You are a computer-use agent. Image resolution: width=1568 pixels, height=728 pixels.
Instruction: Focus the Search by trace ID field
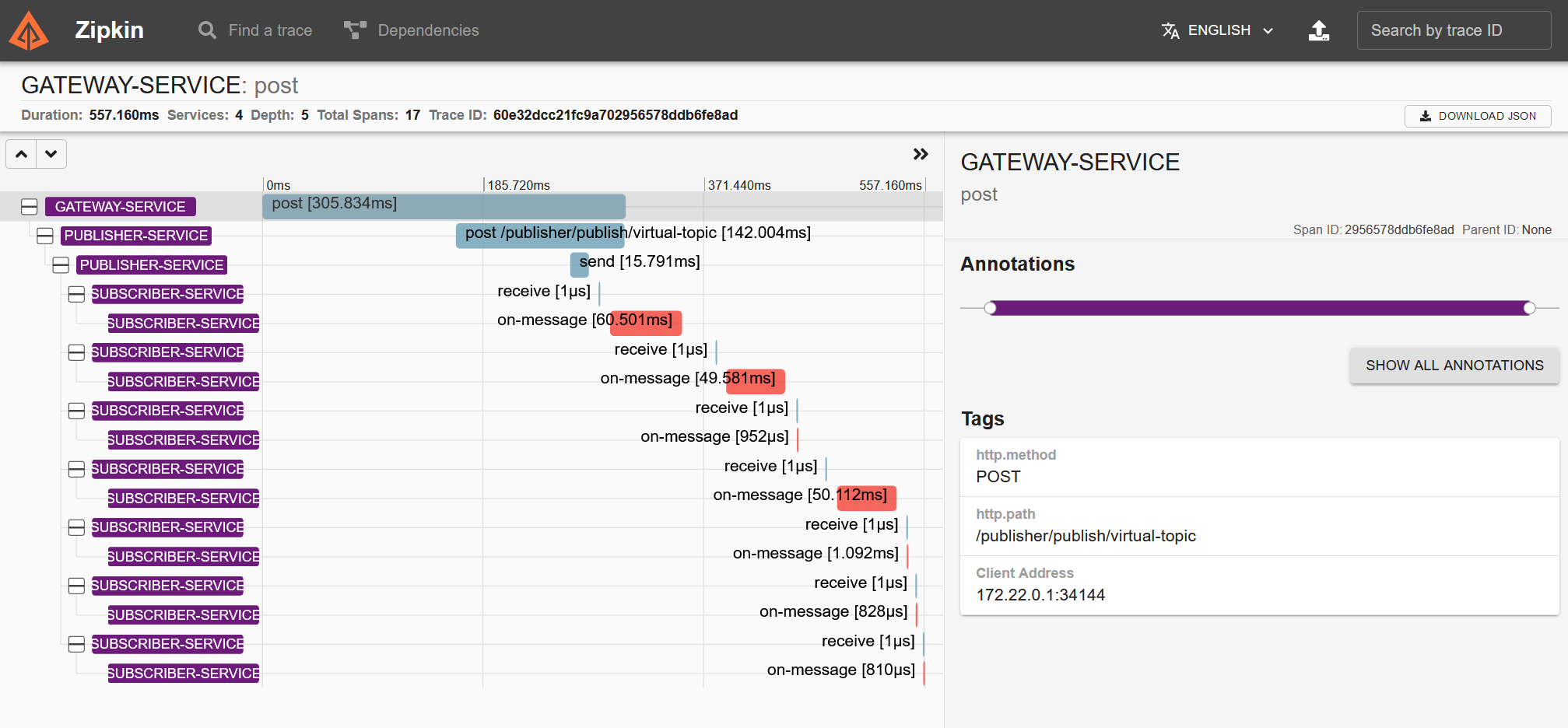[x=1454, y=30]
